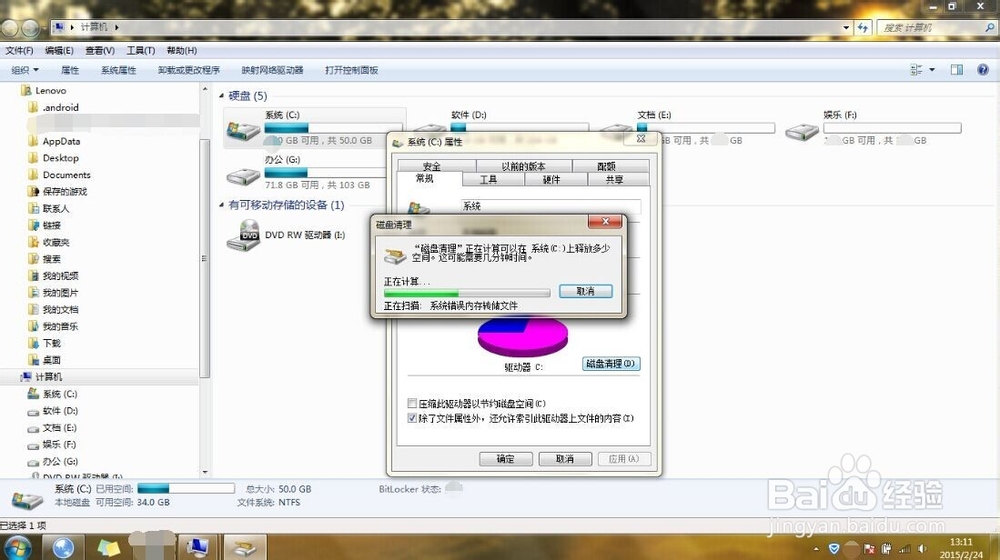
Task: Click the search magnifier icon
Action: click(x=989, y=27)
